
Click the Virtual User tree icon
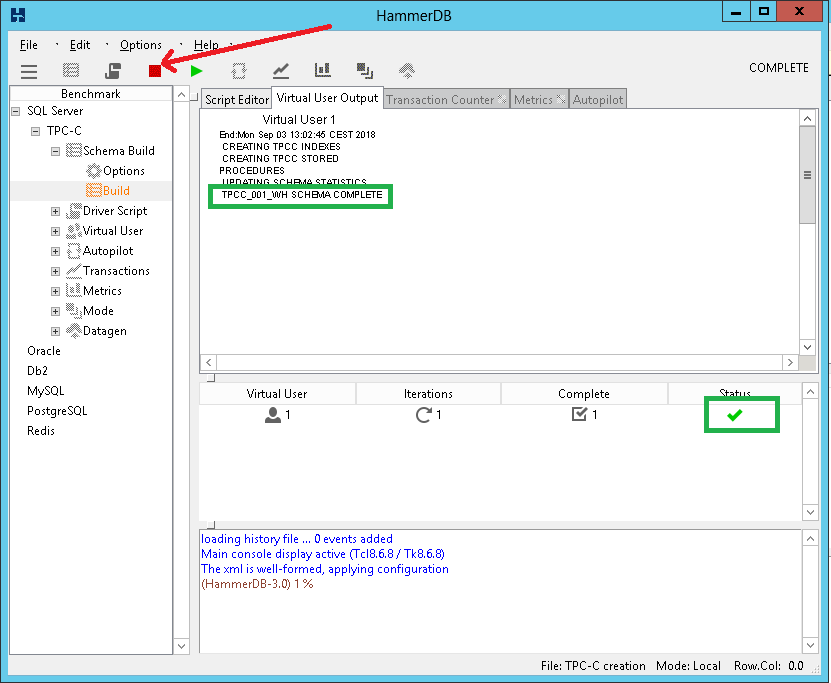[74, 230]
